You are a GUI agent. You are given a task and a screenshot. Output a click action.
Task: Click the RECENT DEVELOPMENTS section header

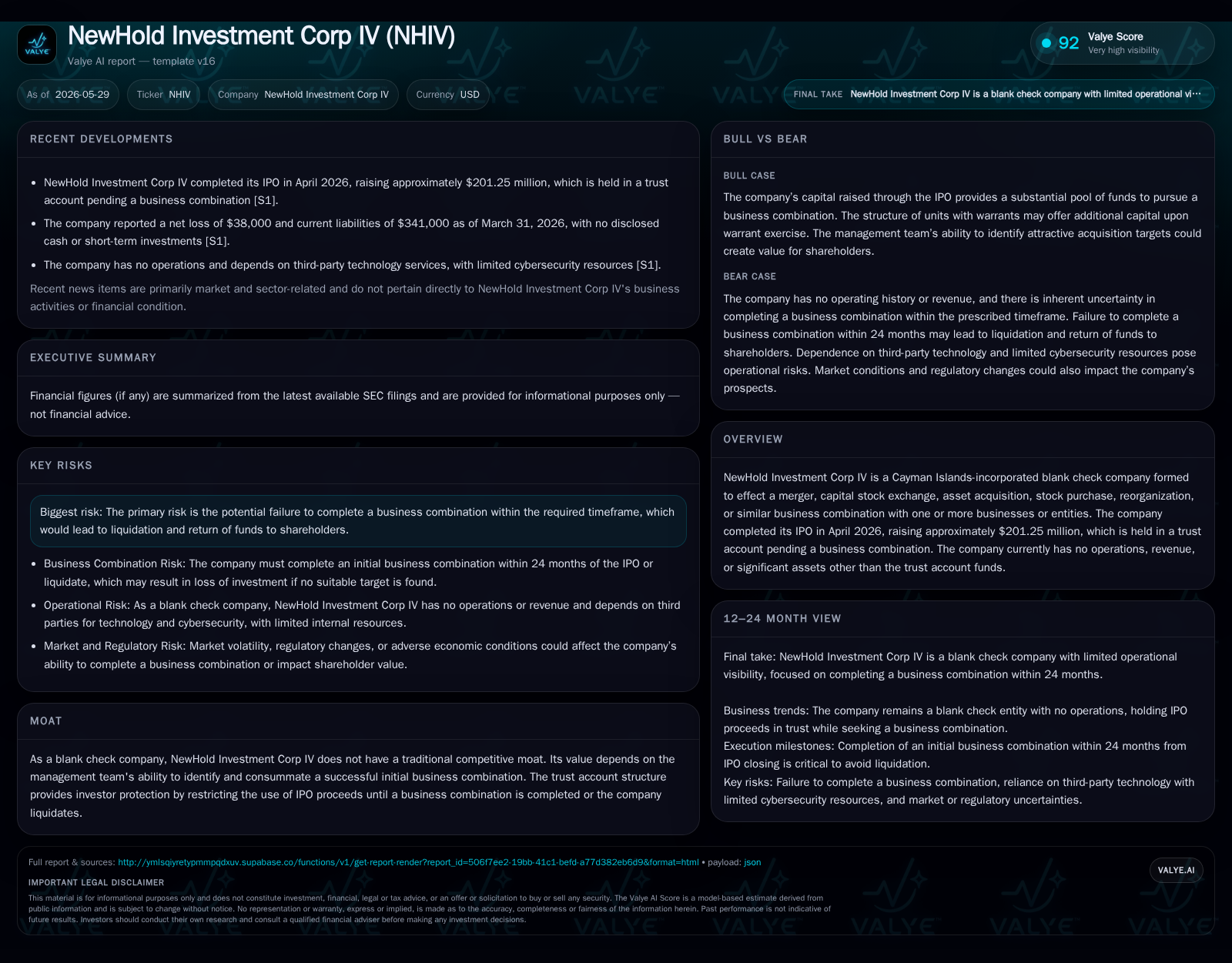pyautogui.click(x=102, y=139)
